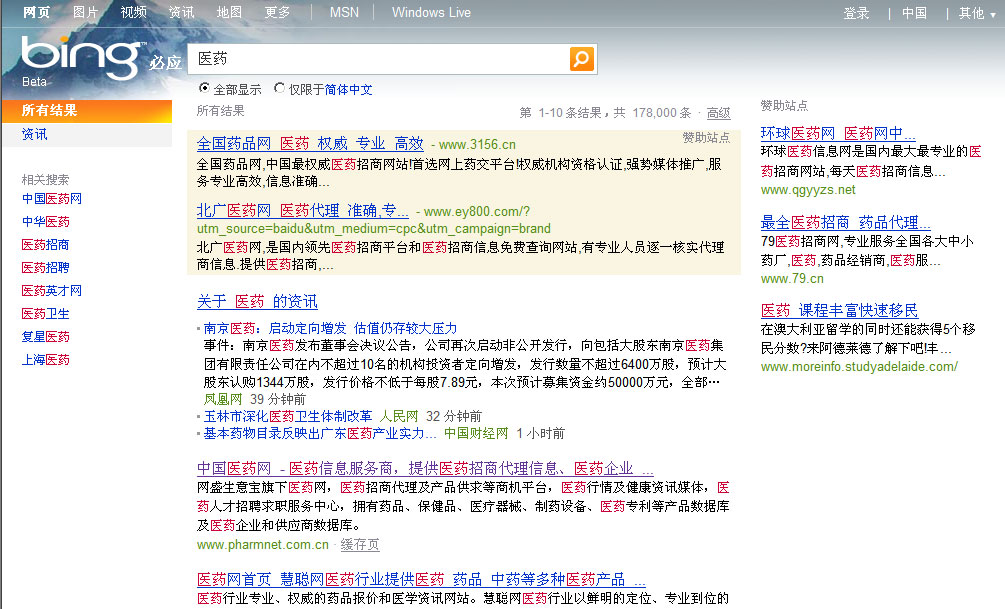Click the www.79.cn URL text
This screenshot has height=609, width=1005.
pos(792,279)
